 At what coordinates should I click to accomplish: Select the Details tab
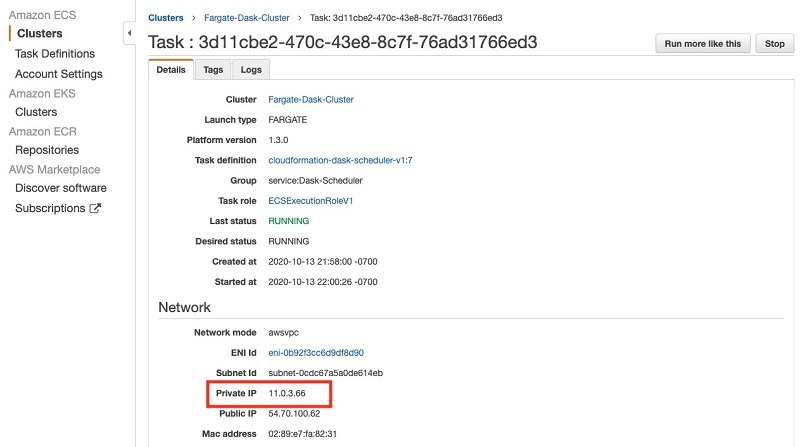(x=171, y=70)
